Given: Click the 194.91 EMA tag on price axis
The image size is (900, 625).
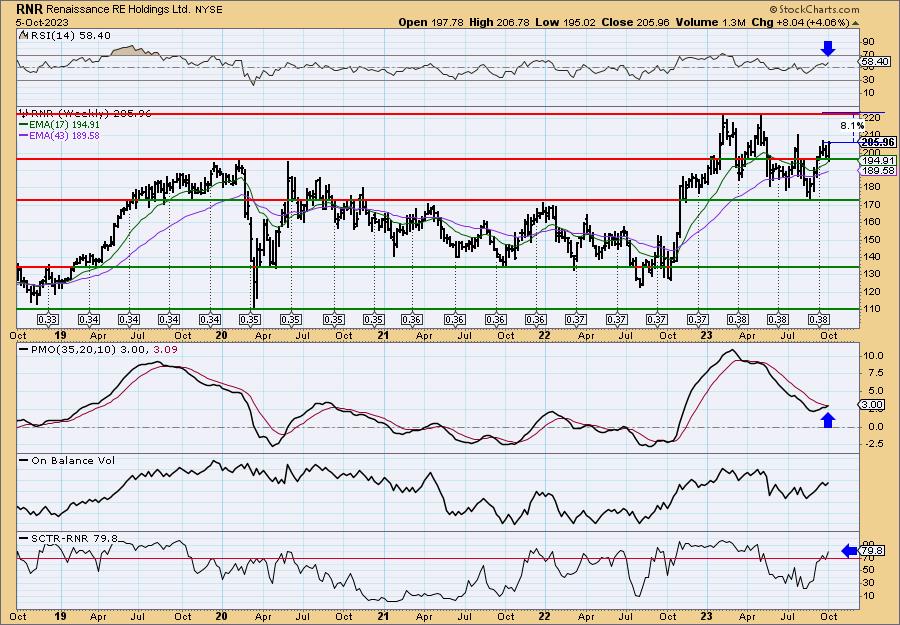Looking at the screenshot, I should [876, 160].
